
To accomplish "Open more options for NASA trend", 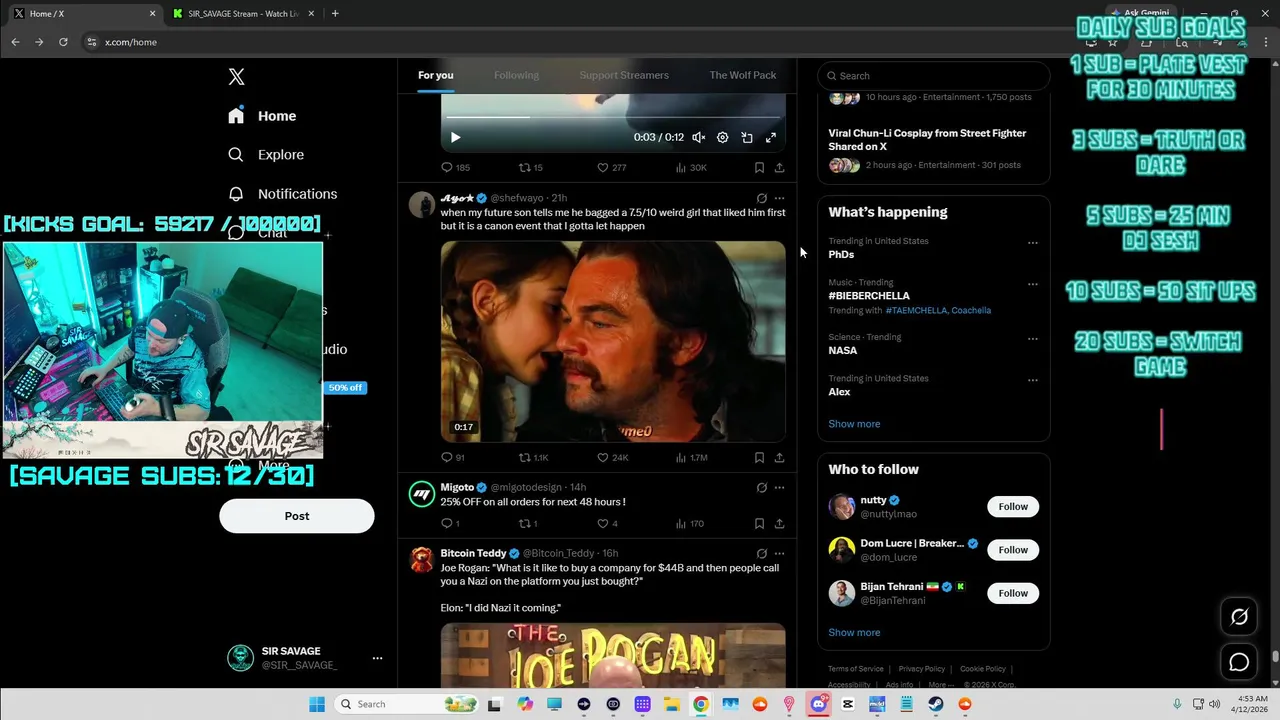I will [x=1033, y=339].
